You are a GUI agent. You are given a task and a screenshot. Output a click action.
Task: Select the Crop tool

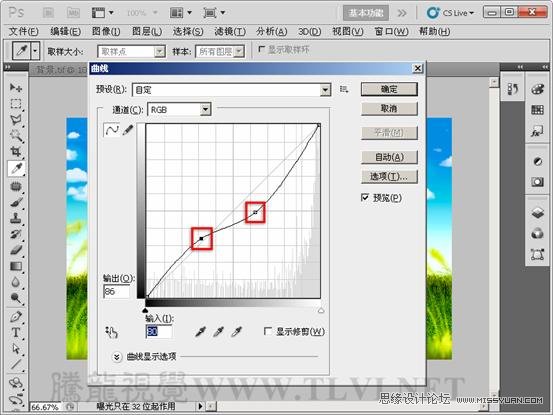(16, 152)
